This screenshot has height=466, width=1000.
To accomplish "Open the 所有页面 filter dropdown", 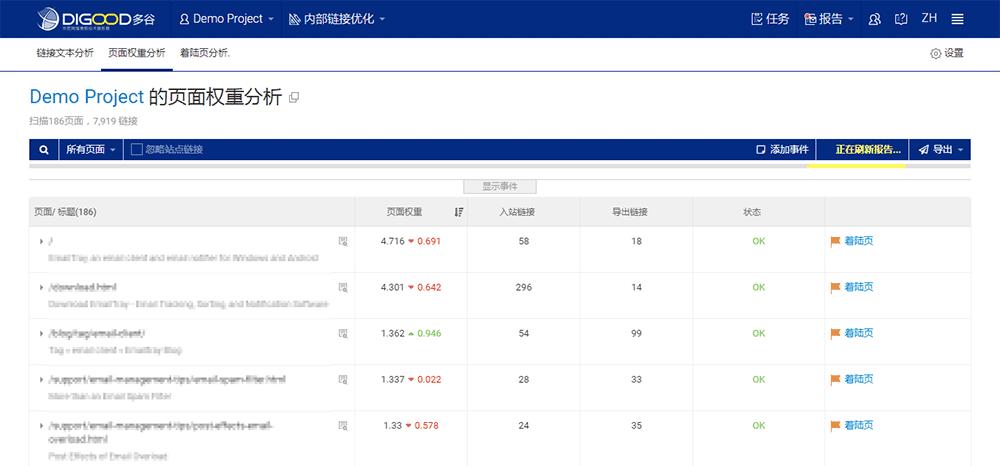I will point(91,150).
